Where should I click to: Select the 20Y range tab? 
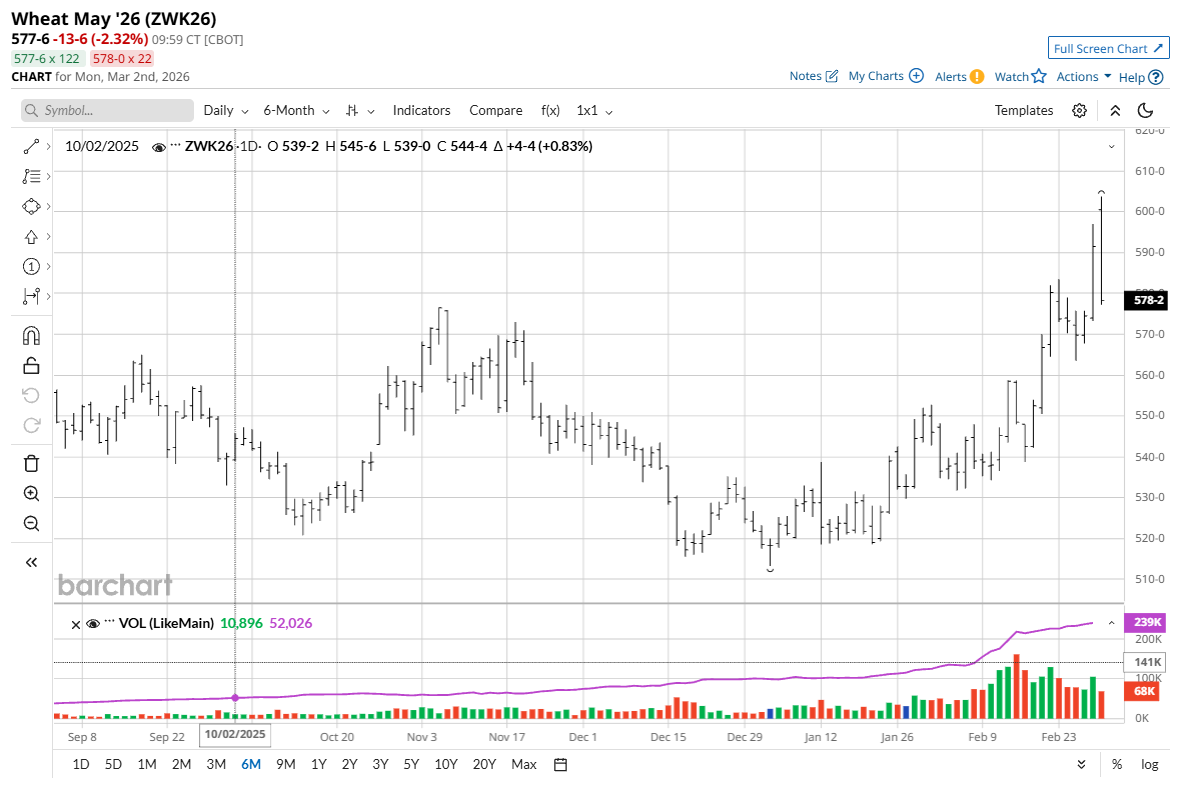pos(484,765)
